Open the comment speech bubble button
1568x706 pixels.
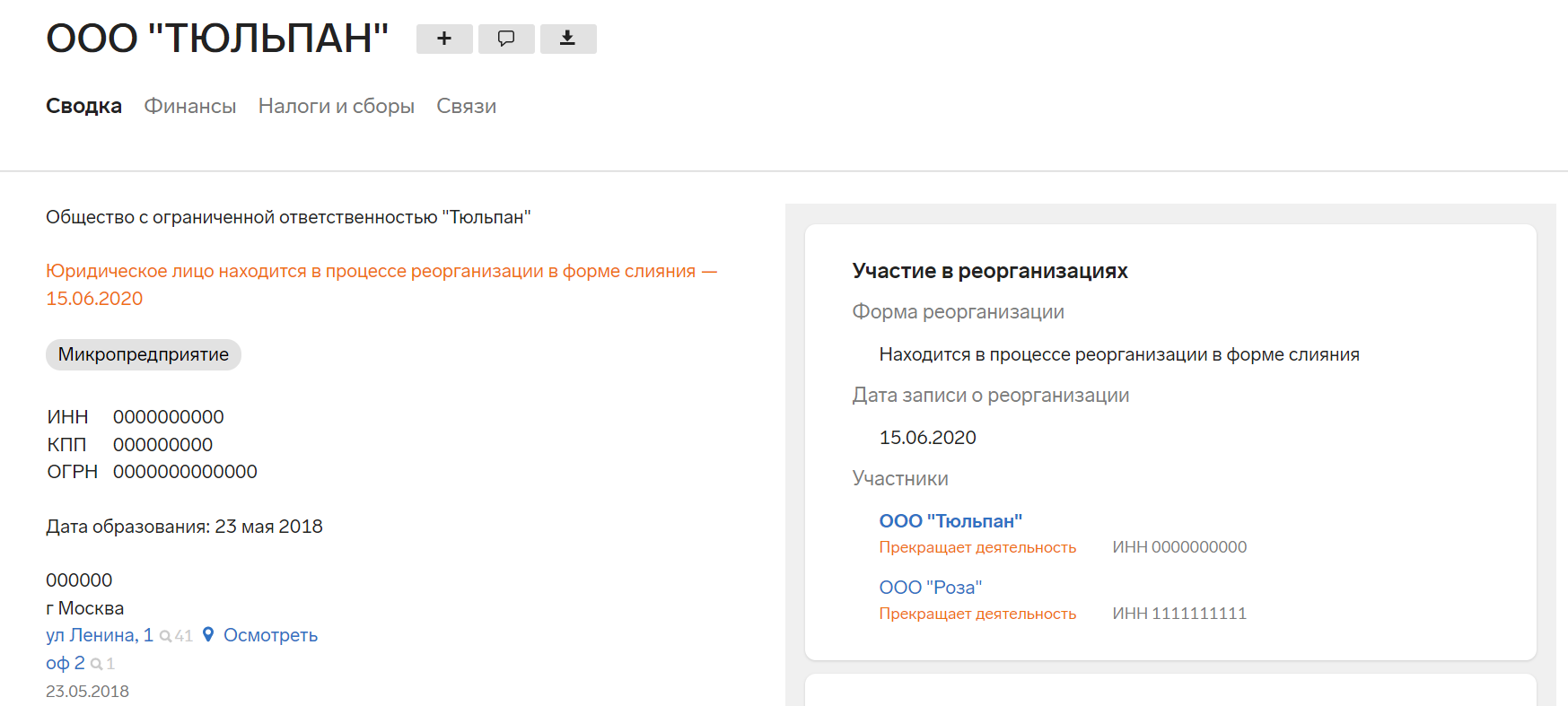coord(506,39)
